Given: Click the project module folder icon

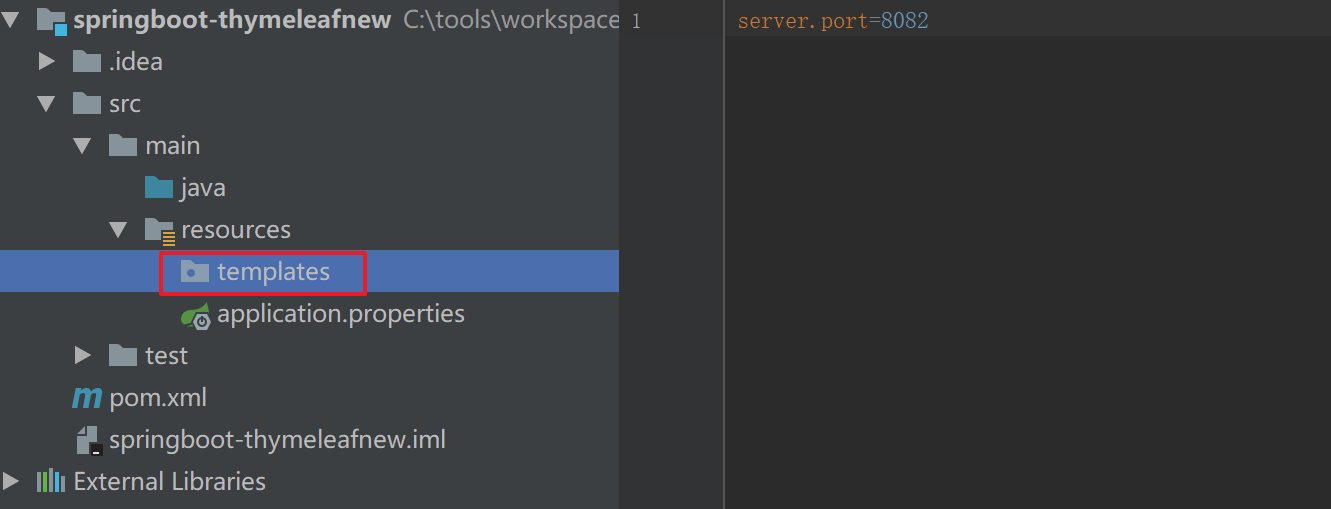Looking at the screenshot, I should tap(50, 20).
